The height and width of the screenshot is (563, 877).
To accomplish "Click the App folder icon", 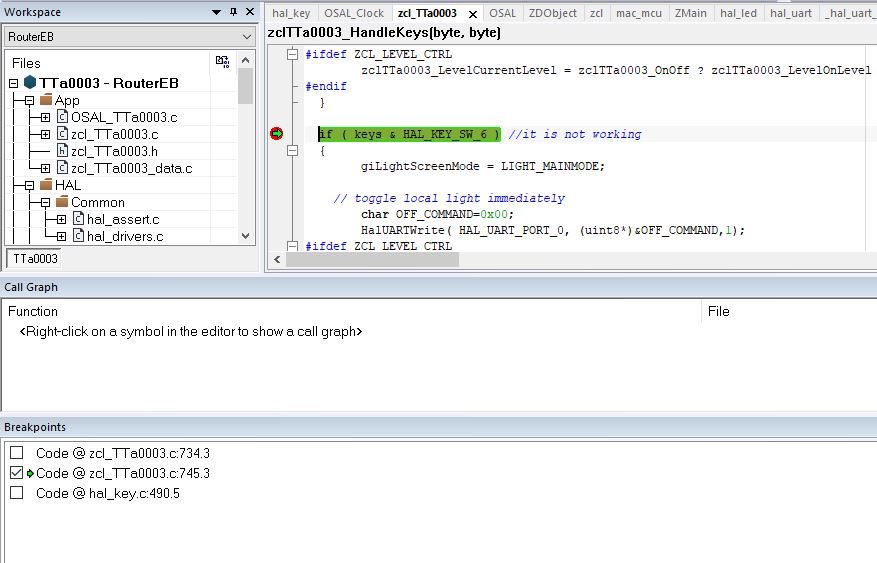I will tap(46, 100).
